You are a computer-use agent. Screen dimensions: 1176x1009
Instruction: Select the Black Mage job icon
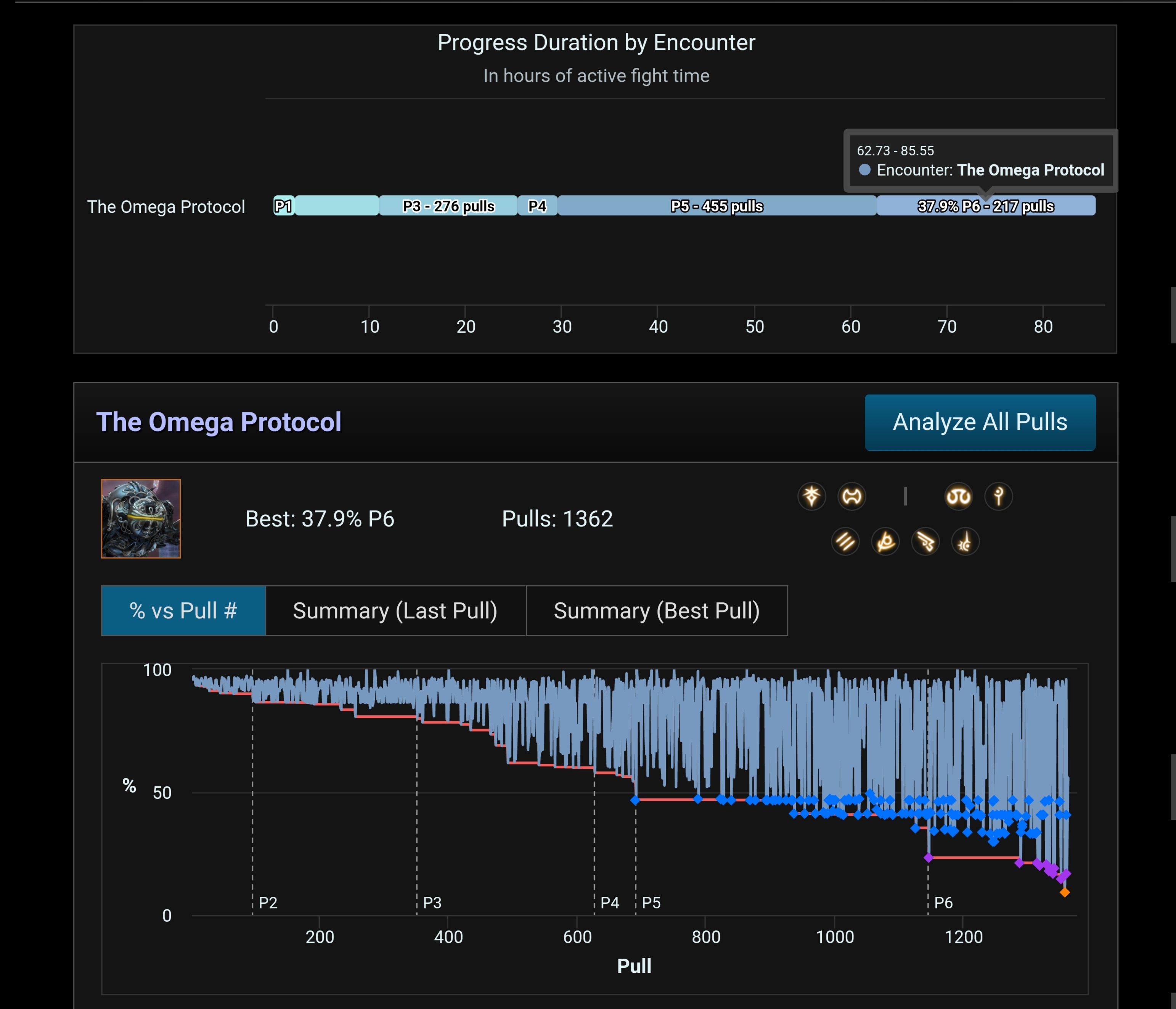[965, 541]
